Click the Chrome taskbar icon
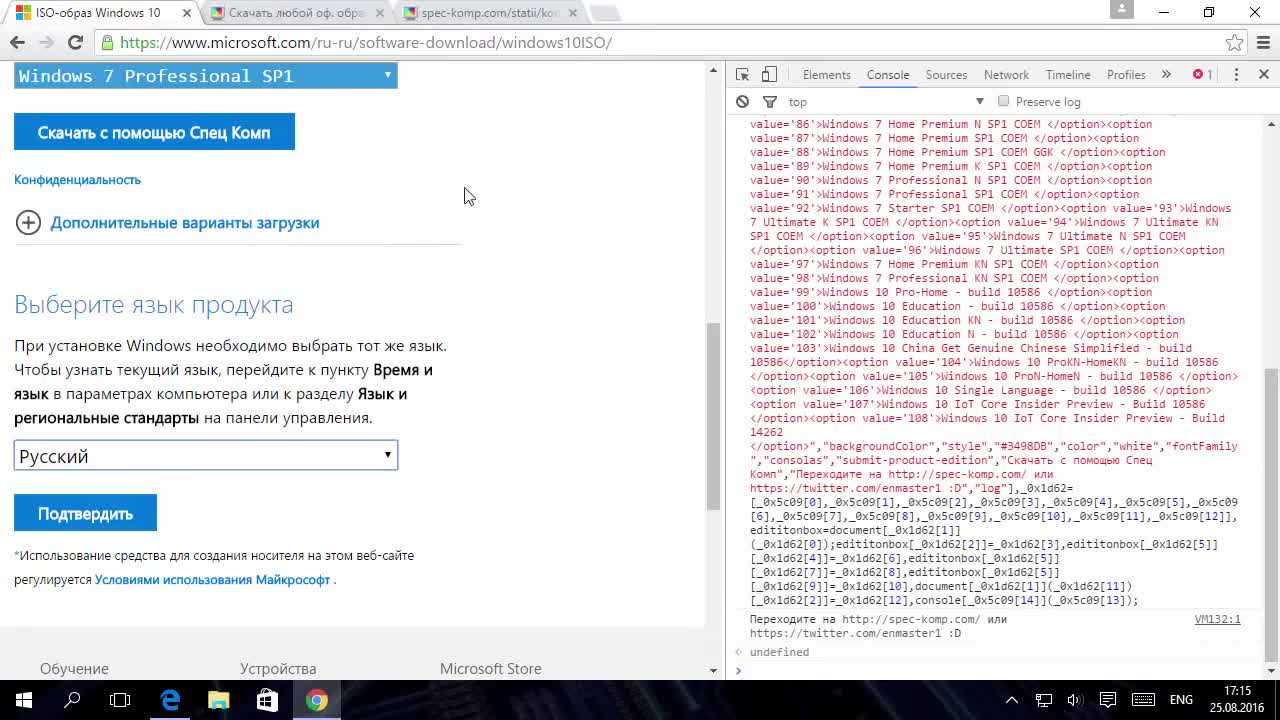This screenshot has height=720, width=1280. pyautogui.click(x=316, y=700)
